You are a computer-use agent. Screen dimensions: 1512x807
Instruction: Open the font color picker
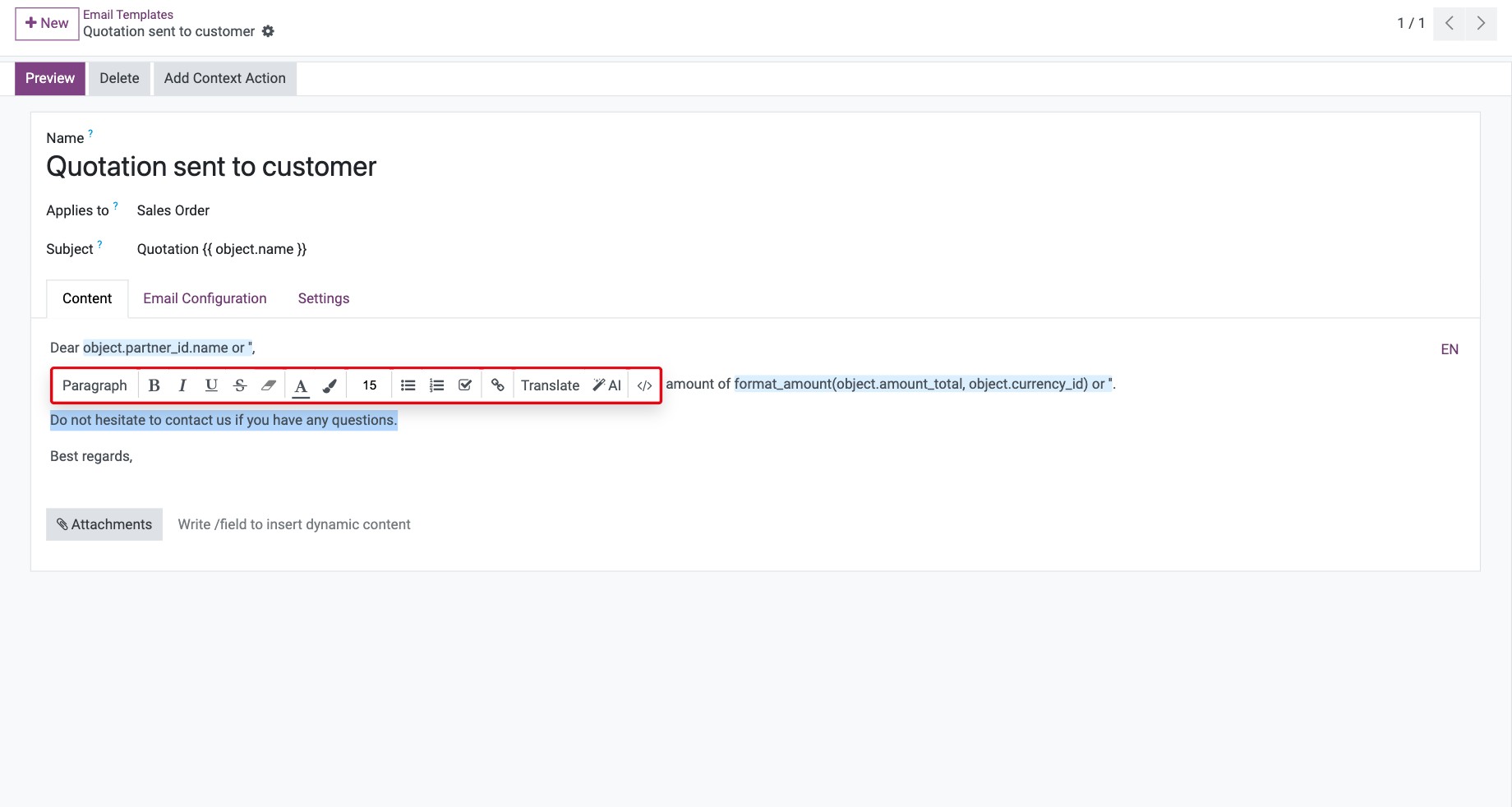point(301,385)
